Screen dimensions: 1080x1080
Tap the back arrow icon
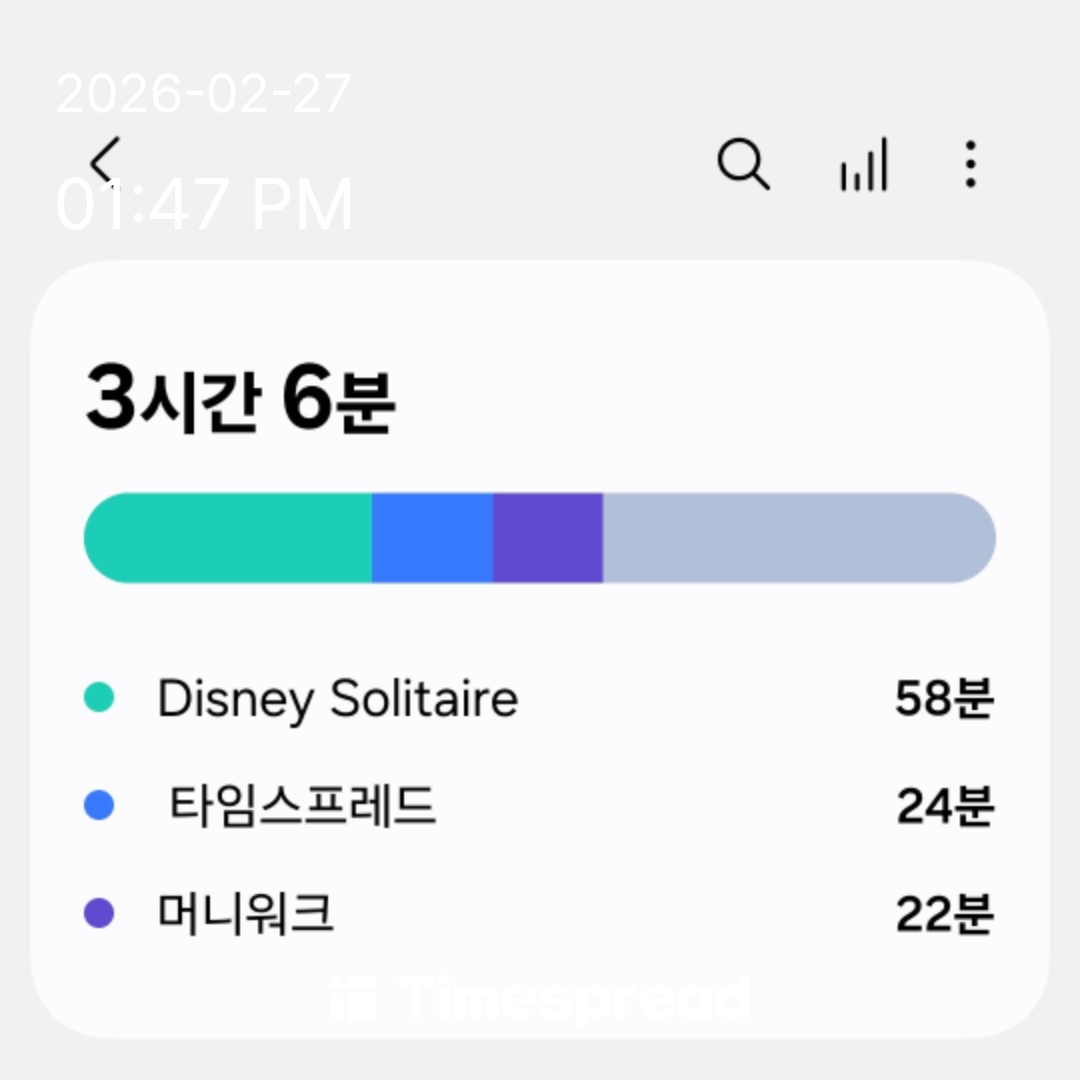(x=104, y=162)
